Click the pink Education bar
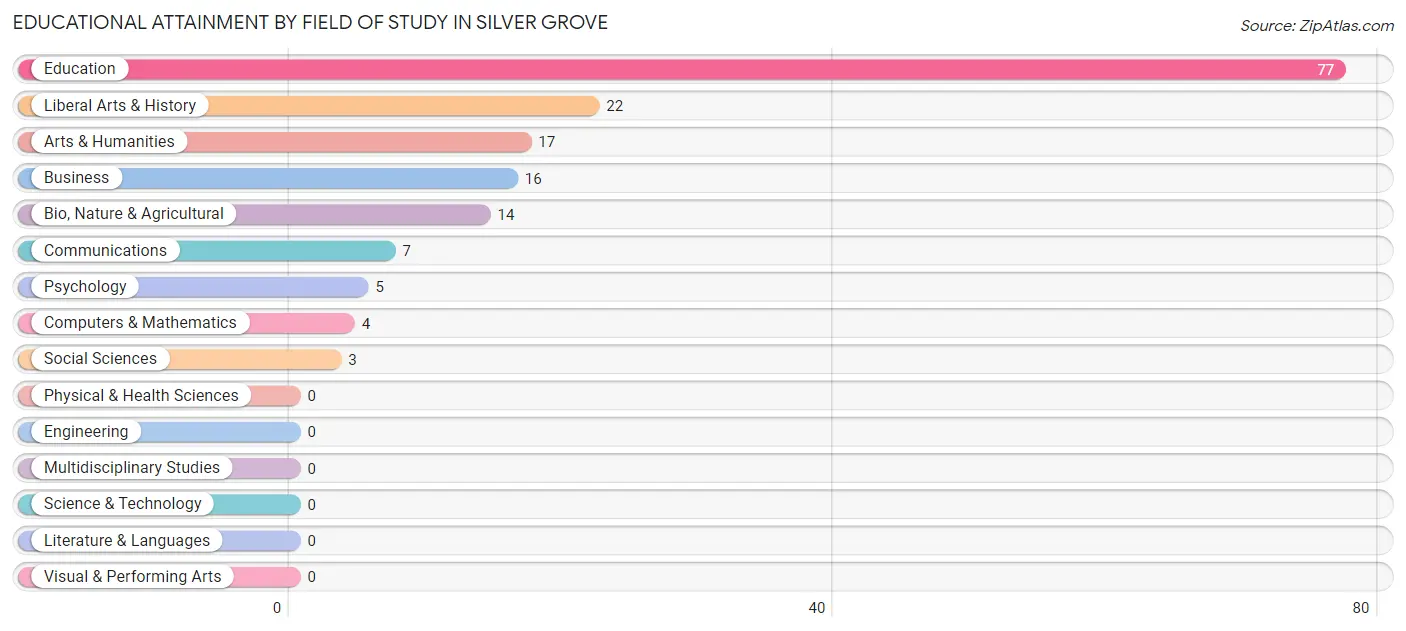Screen dimensions: 1406x631 (x=682, y=69)
